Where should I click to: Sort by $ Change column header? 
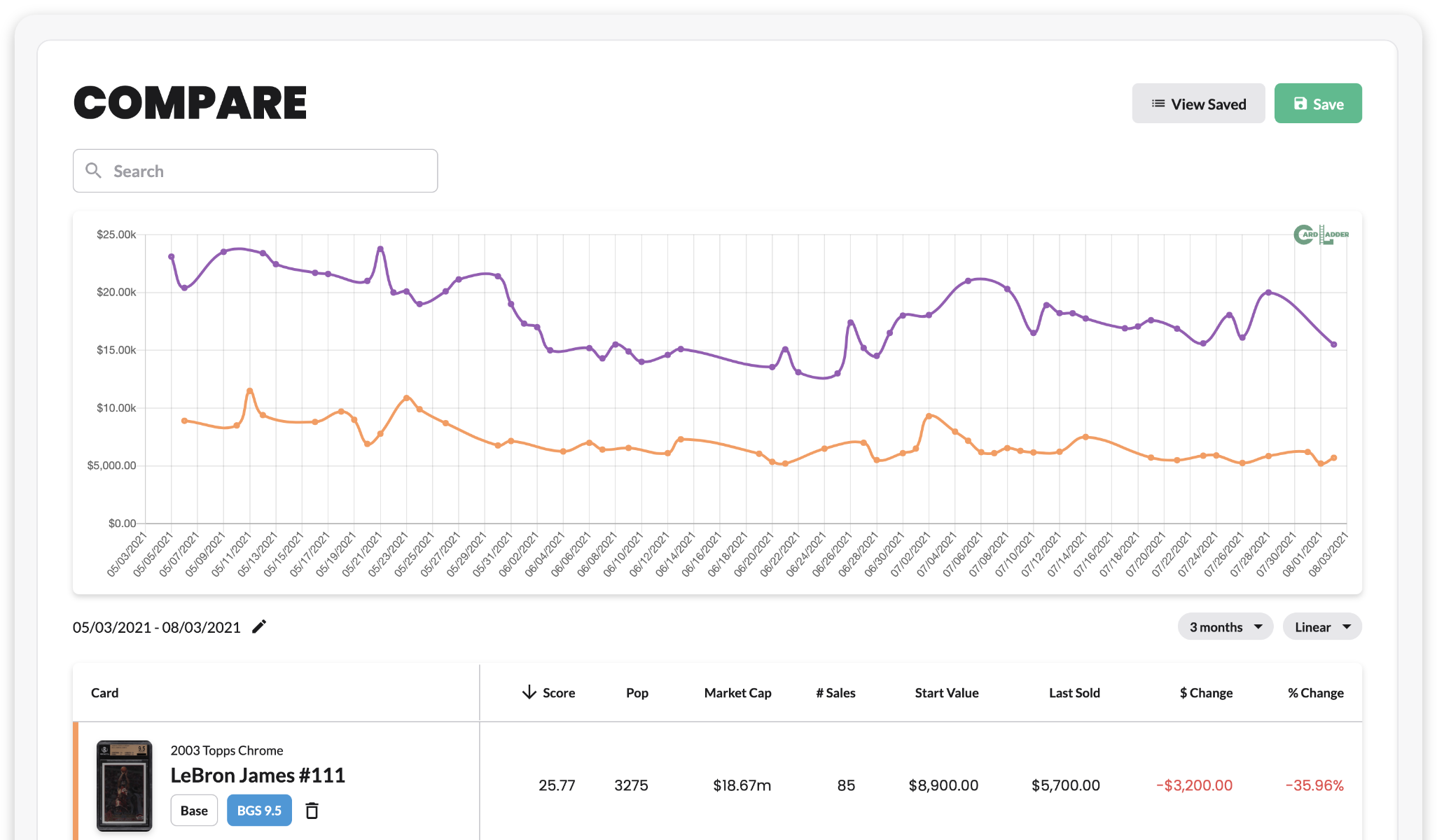[1206, 692]
